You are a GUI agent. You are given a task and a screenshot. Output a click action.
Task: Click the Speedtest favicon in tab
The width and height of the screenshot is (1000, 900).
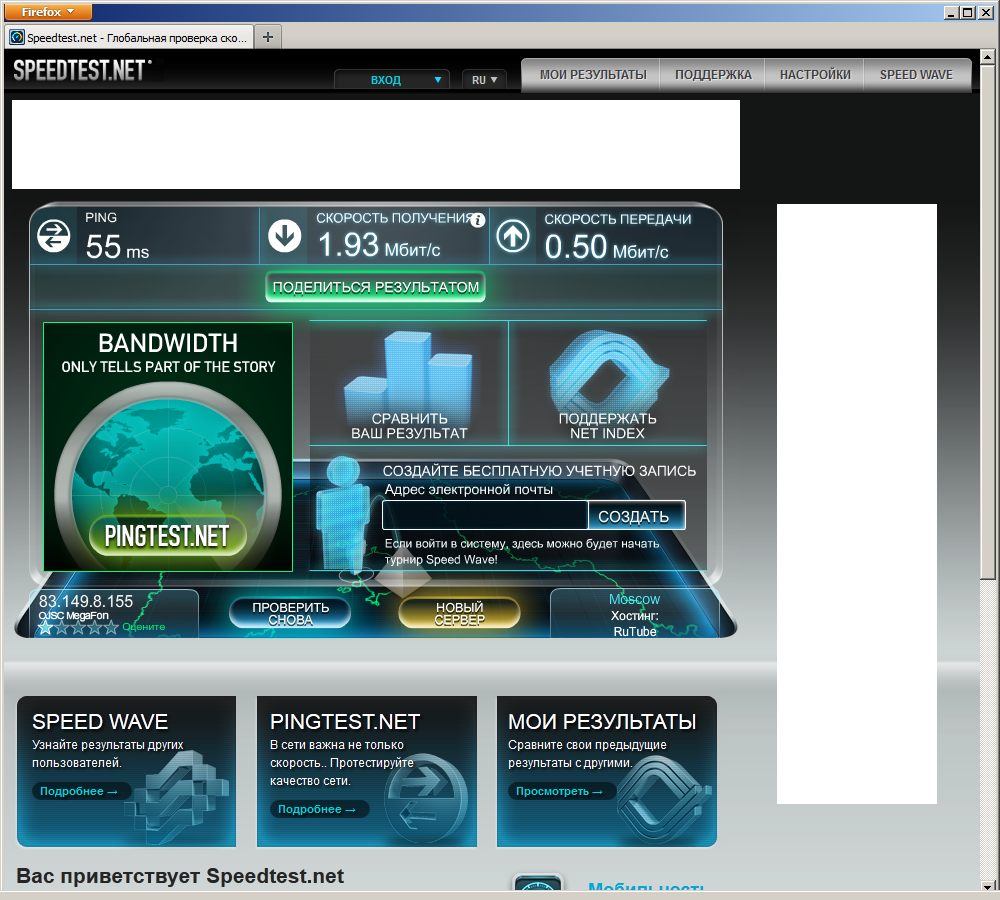(x=17, y=38)
